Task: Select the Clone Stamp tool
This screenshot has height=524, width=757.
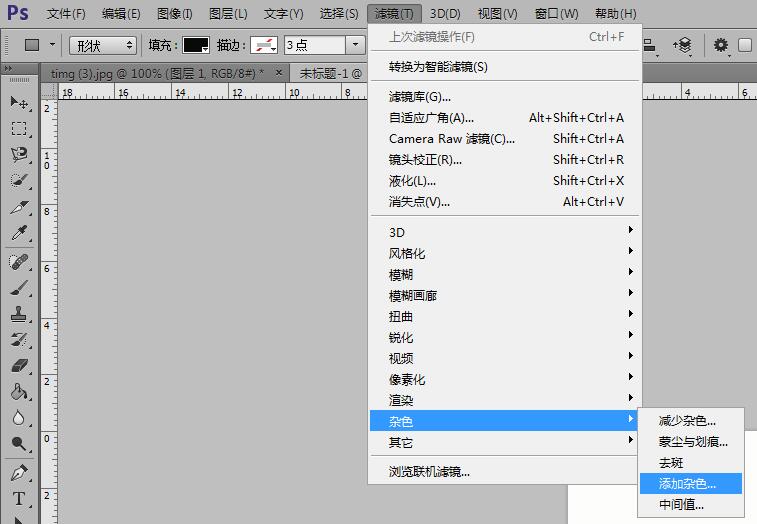Action: click(x=19, y=313)
